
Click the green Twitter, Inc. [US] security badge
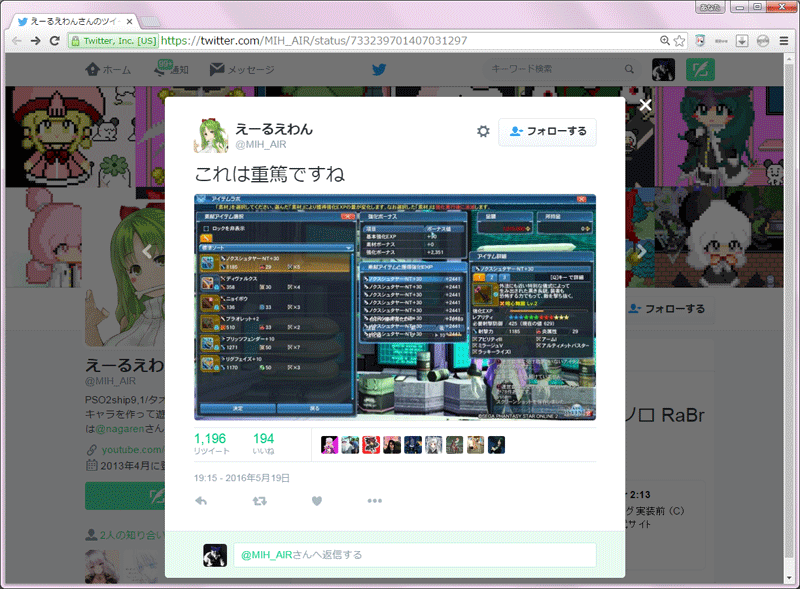pyautogui.click(x=113, y=41)
